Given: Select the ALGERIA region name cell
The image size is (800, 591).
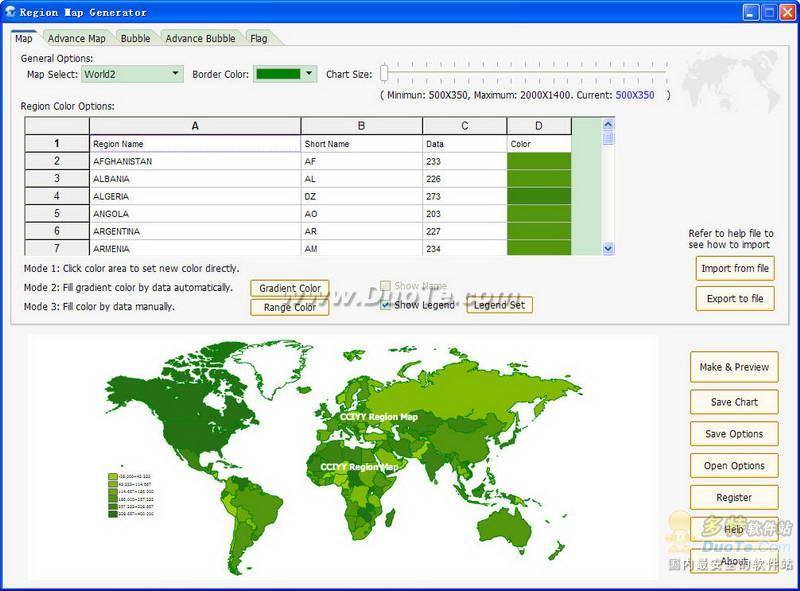Looking at the screenshot, I should tap(195, 196).
